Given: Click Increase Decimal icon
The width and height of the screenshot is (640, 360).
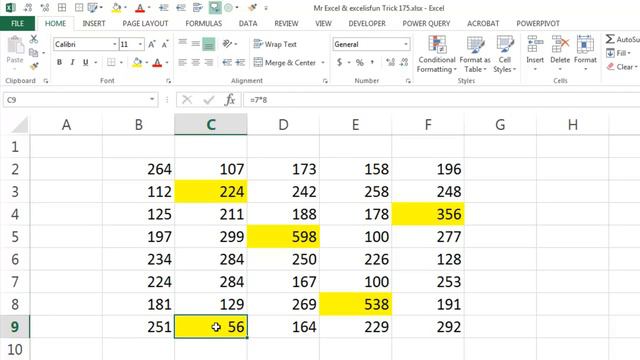Looking at the screenshot, I should pos(390,62).
